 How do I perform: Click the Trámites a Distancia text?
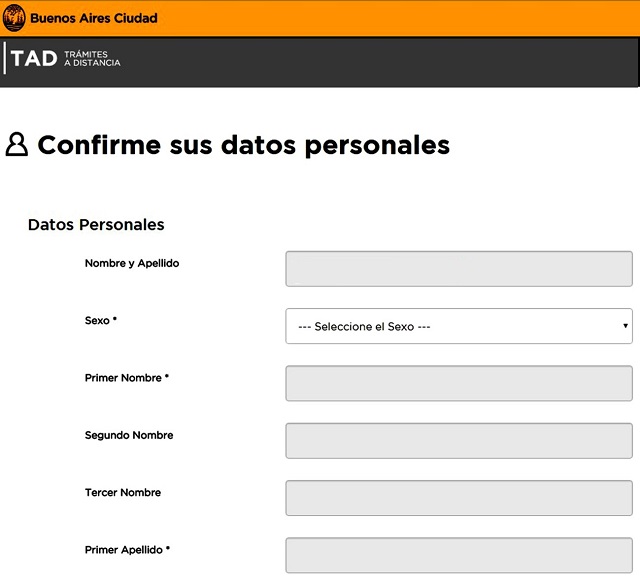click(92, 59)
